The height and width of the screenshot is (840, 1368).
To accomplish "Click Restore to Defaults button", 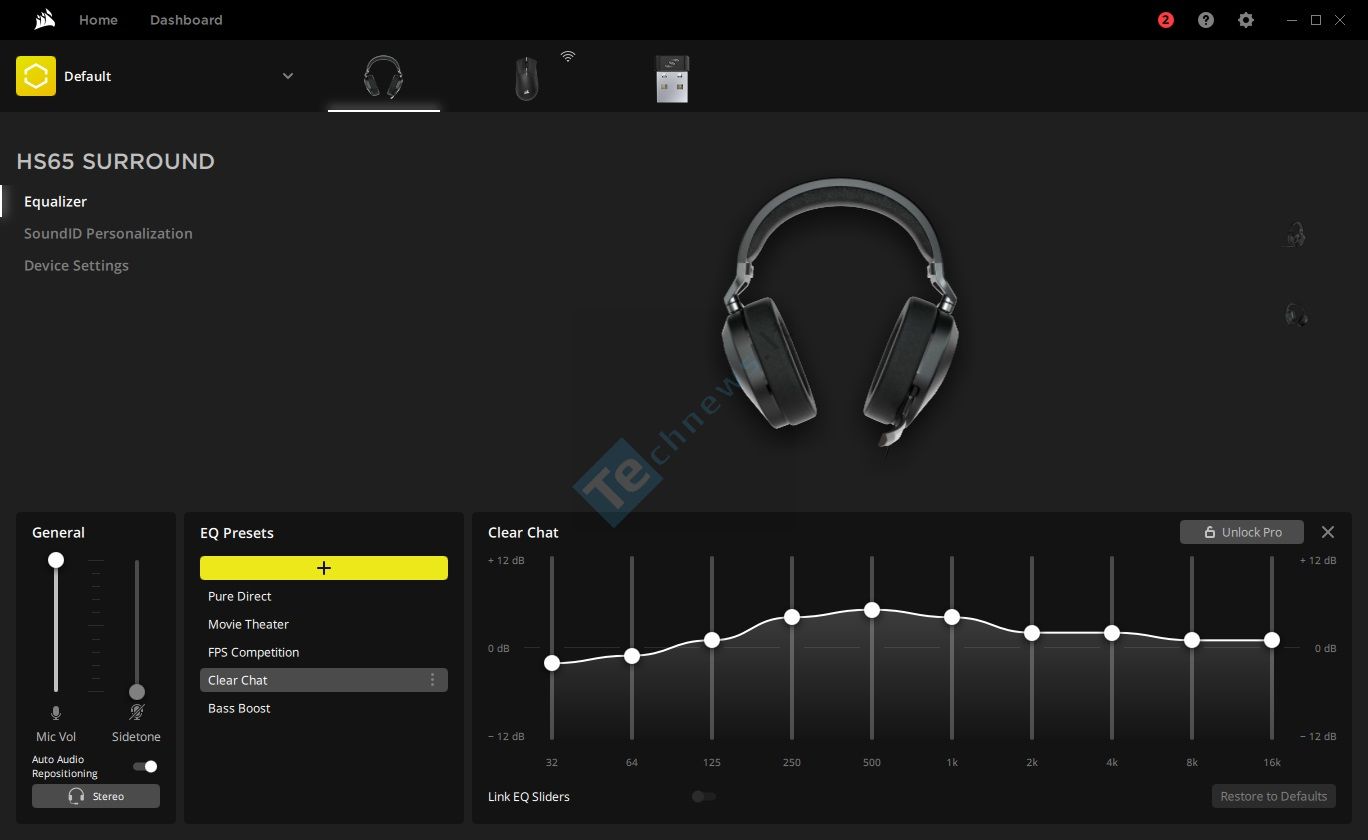I will [x=1274, y=796].
